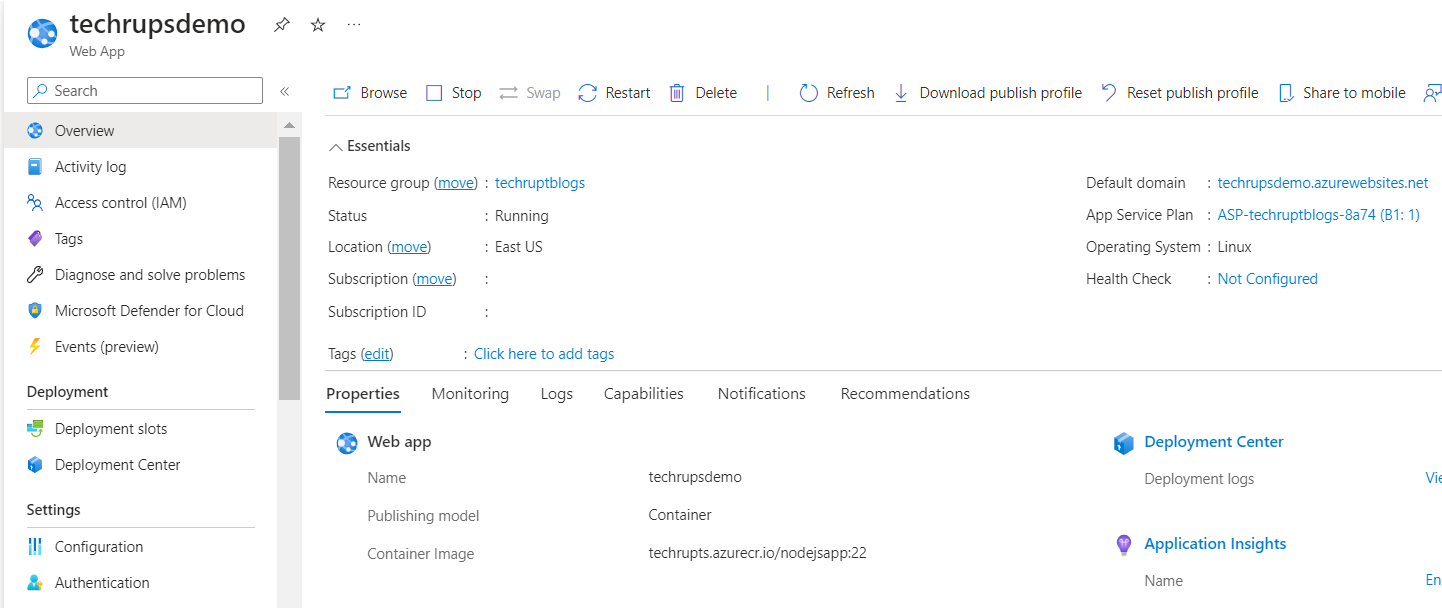The image size is (1442, 608).
Task: Click the Swap toolbar button
Action: pyautogui.click(x=530, y=93)
